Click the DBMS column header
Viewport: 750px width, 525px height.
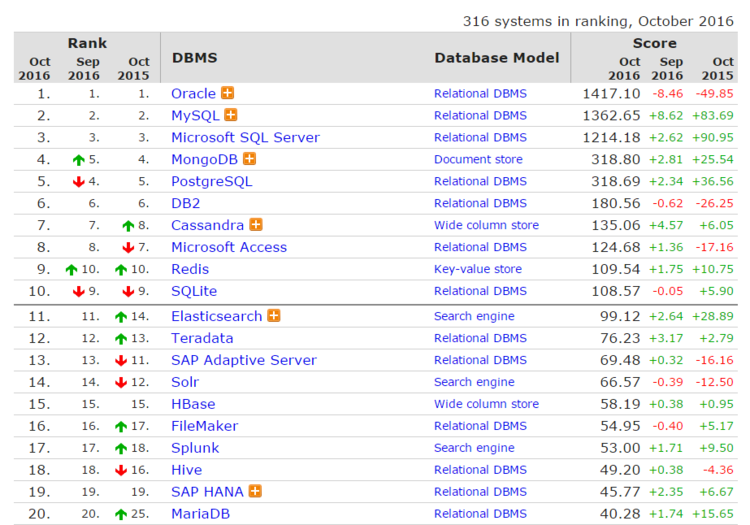195,58
